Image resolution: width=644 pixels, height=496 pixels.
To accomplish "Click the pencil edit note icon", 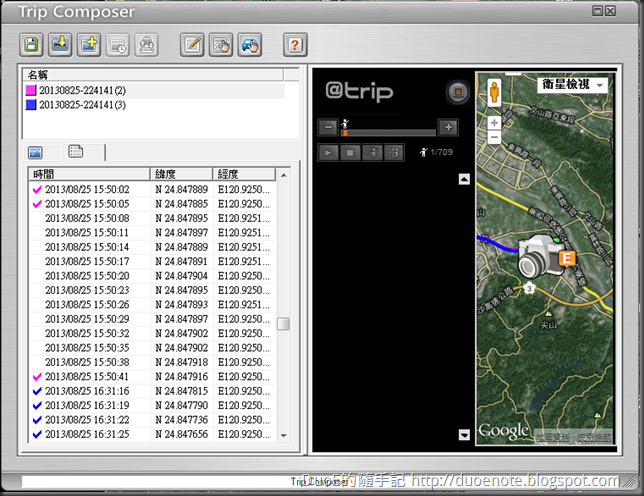I will click(192, 44).
